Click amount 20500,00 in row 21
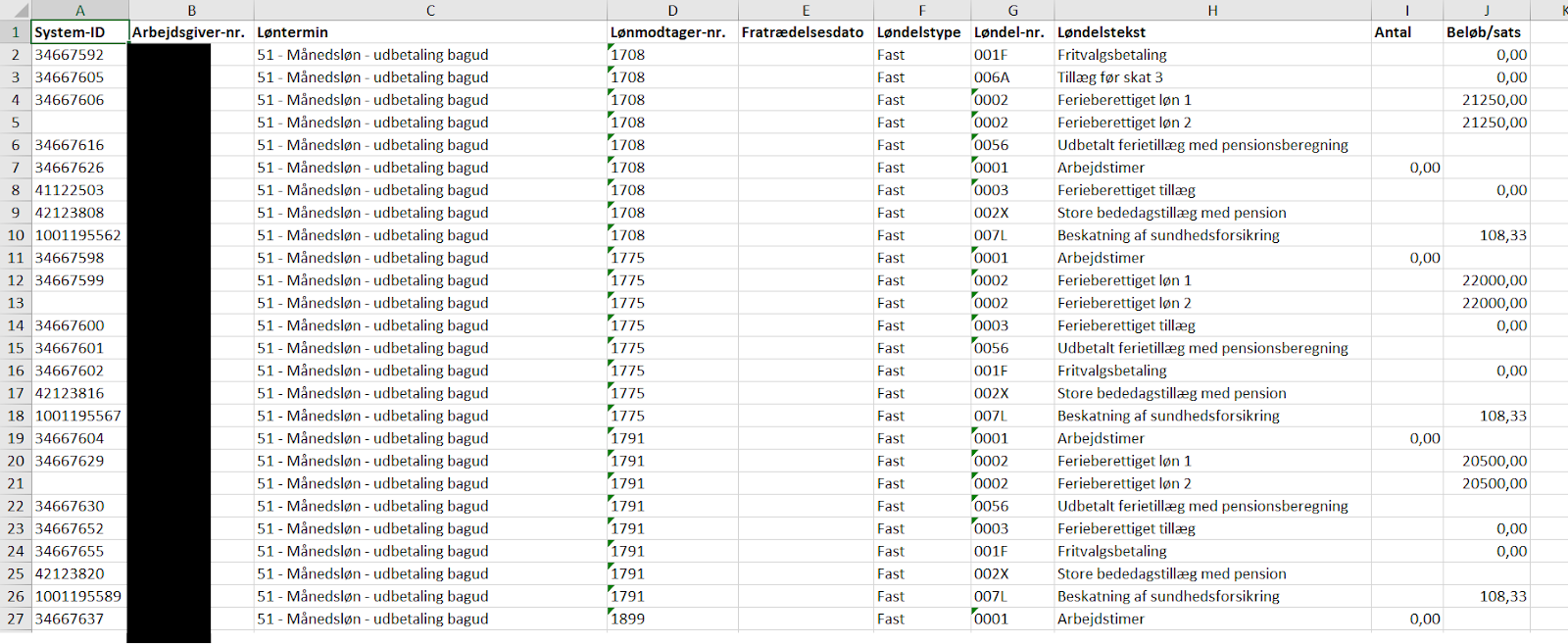This screenshot has width=1568, height=644. [1487, 483]
